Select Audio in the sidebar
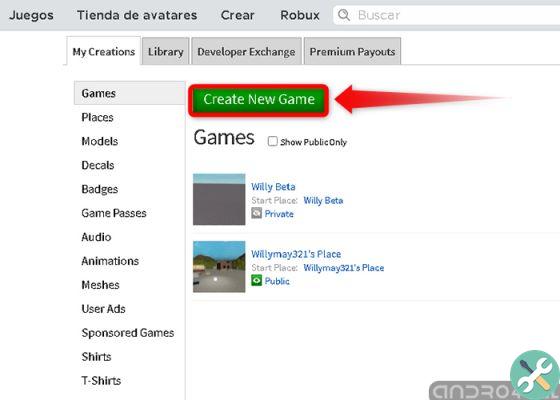This screenshot has width=560, height=400. pyautogui.click(x=96, y=237)
